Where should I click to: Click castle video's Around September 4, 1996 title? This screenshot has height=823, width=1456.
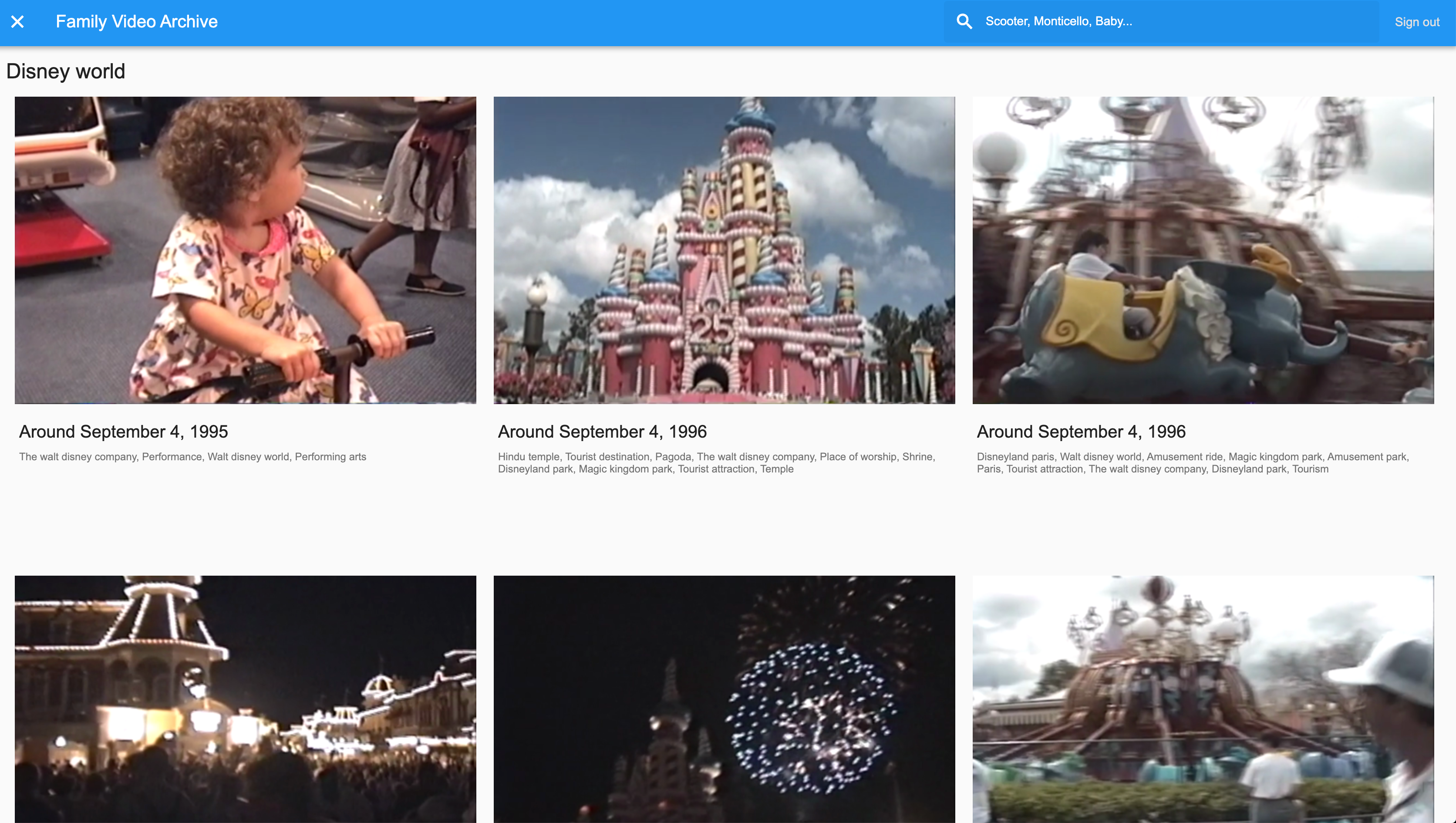click(x=602, y=432)
